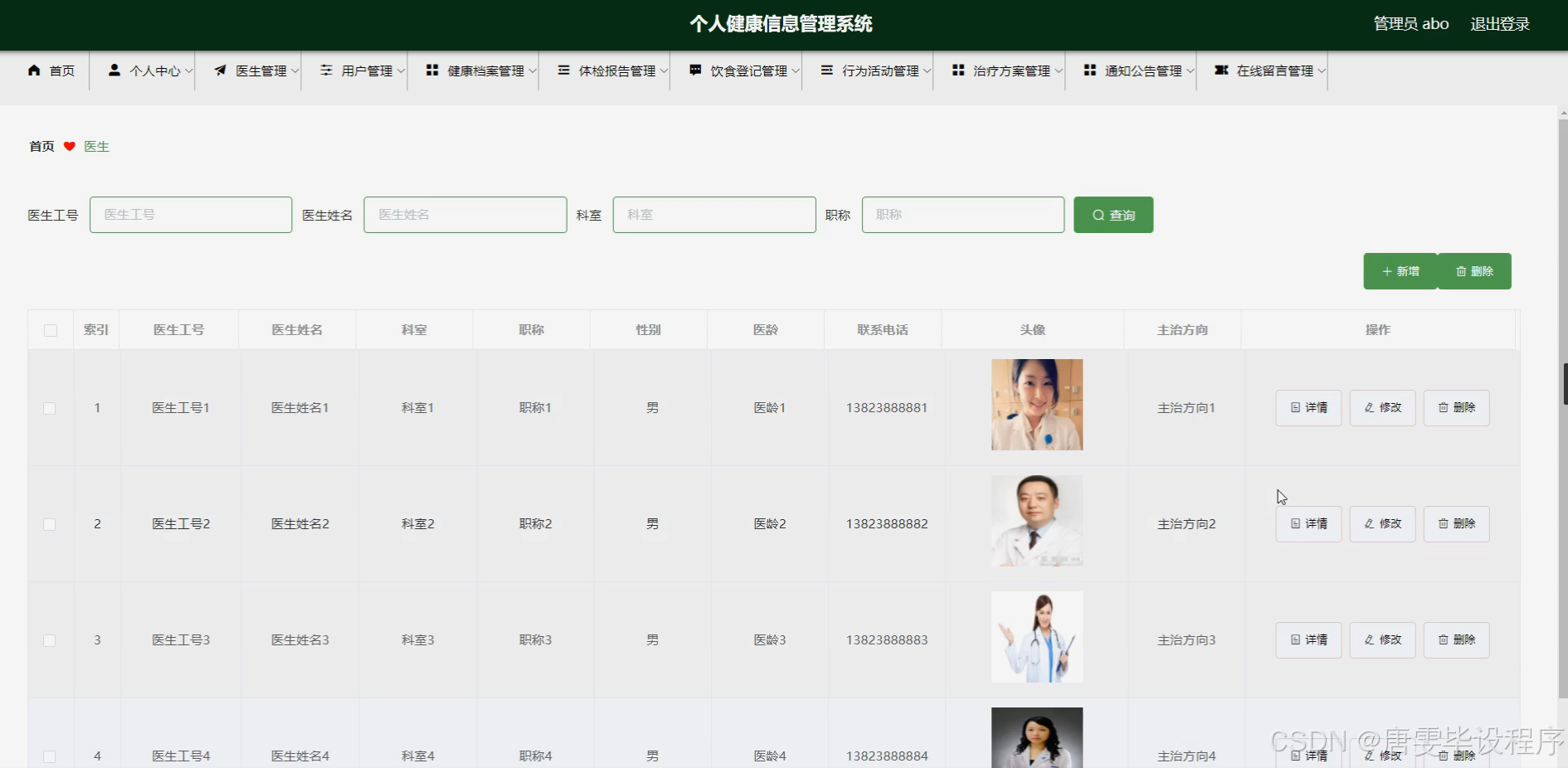Click 退出登录 to log out
This screenshot has width=1568, height=768.
point(1500,24)
